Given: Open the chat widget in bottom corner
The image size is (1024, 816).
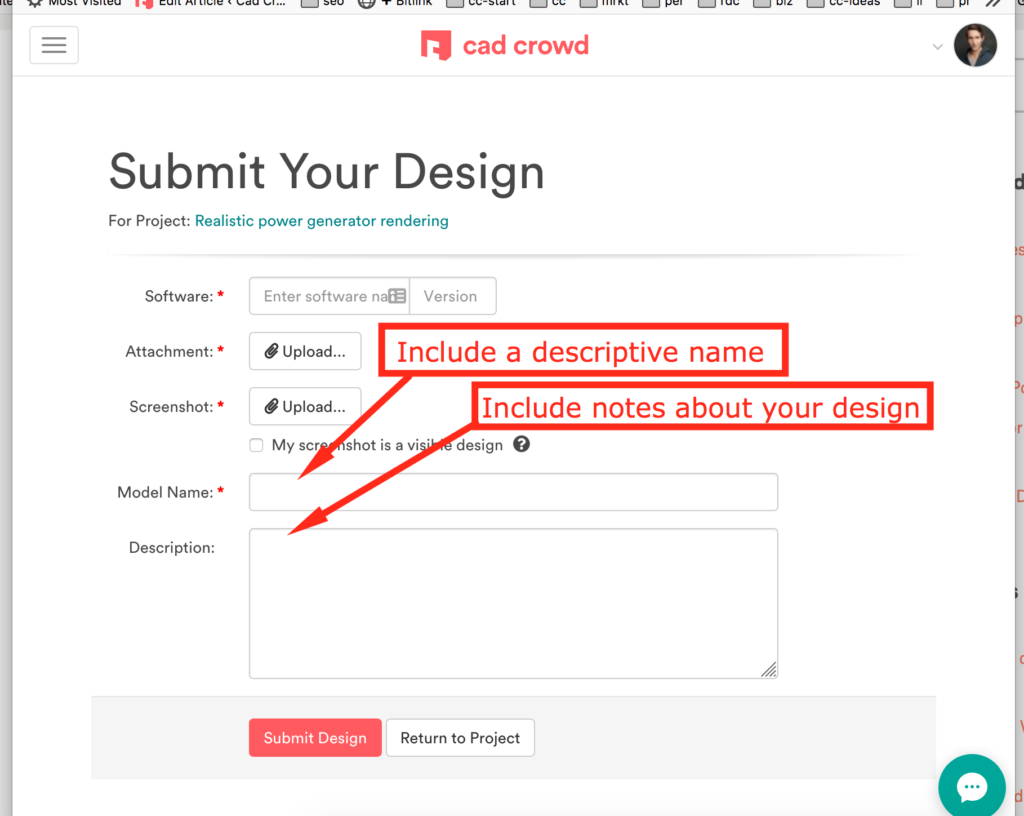Looking at the screenshot, I should [x=971, y=786].
